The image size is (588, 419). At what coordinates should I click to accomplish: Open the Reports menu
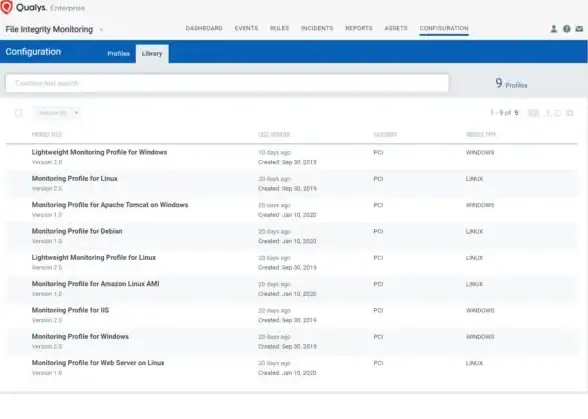(x=359, y=28)
